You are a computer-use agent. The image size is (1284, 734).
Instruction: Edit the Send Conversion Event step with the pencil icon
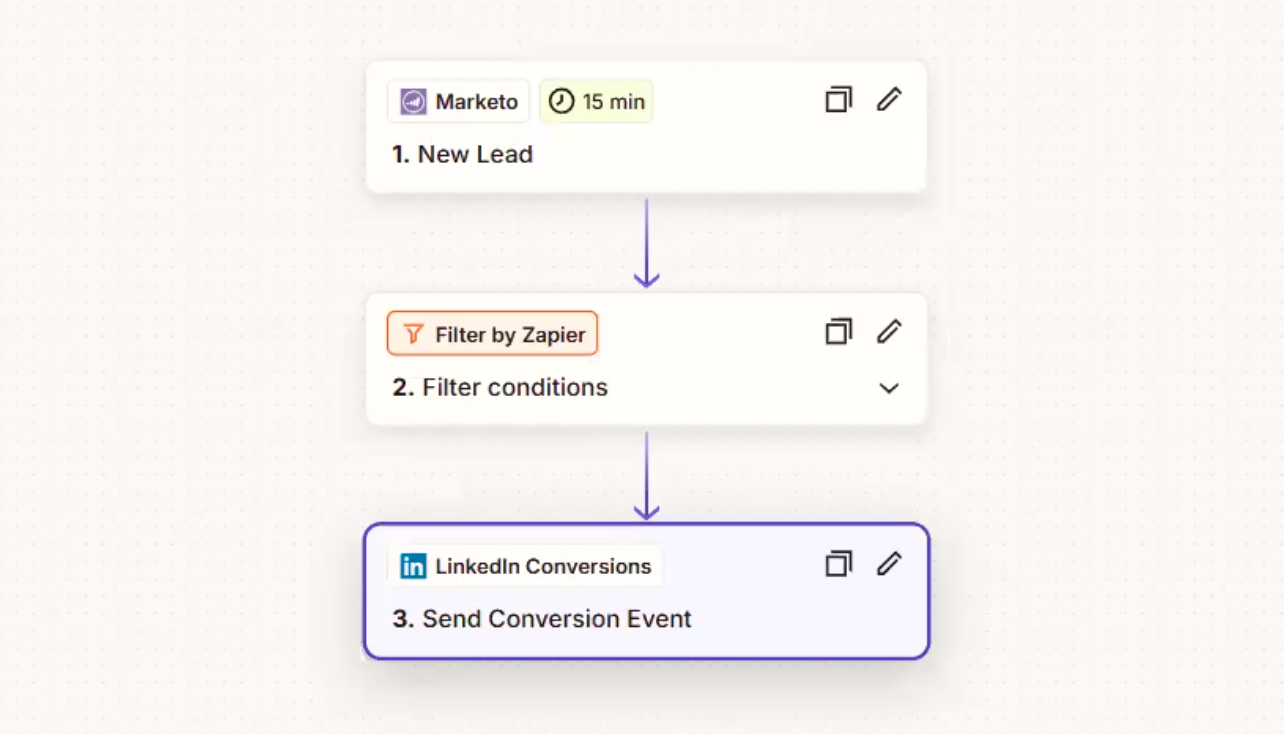[x=889, y=564]
